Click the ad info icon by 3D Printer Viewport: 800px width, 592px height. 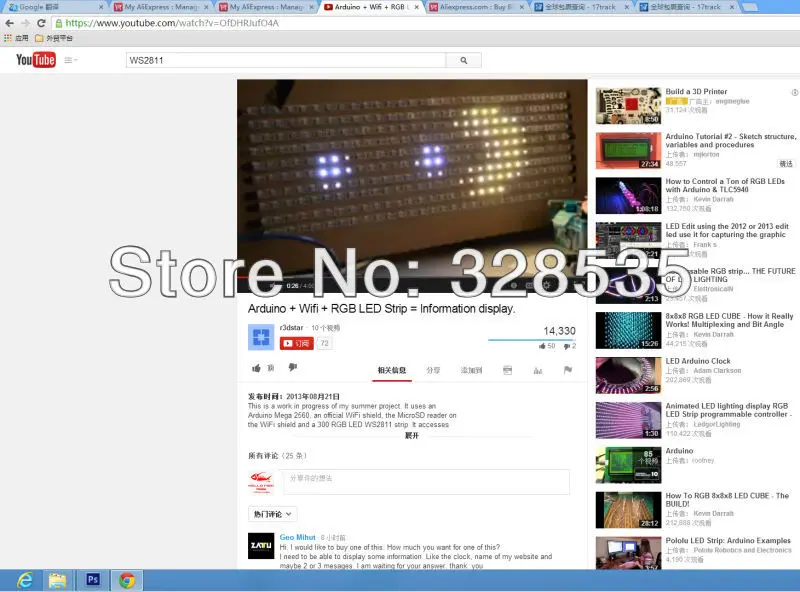tap(794, 92)
